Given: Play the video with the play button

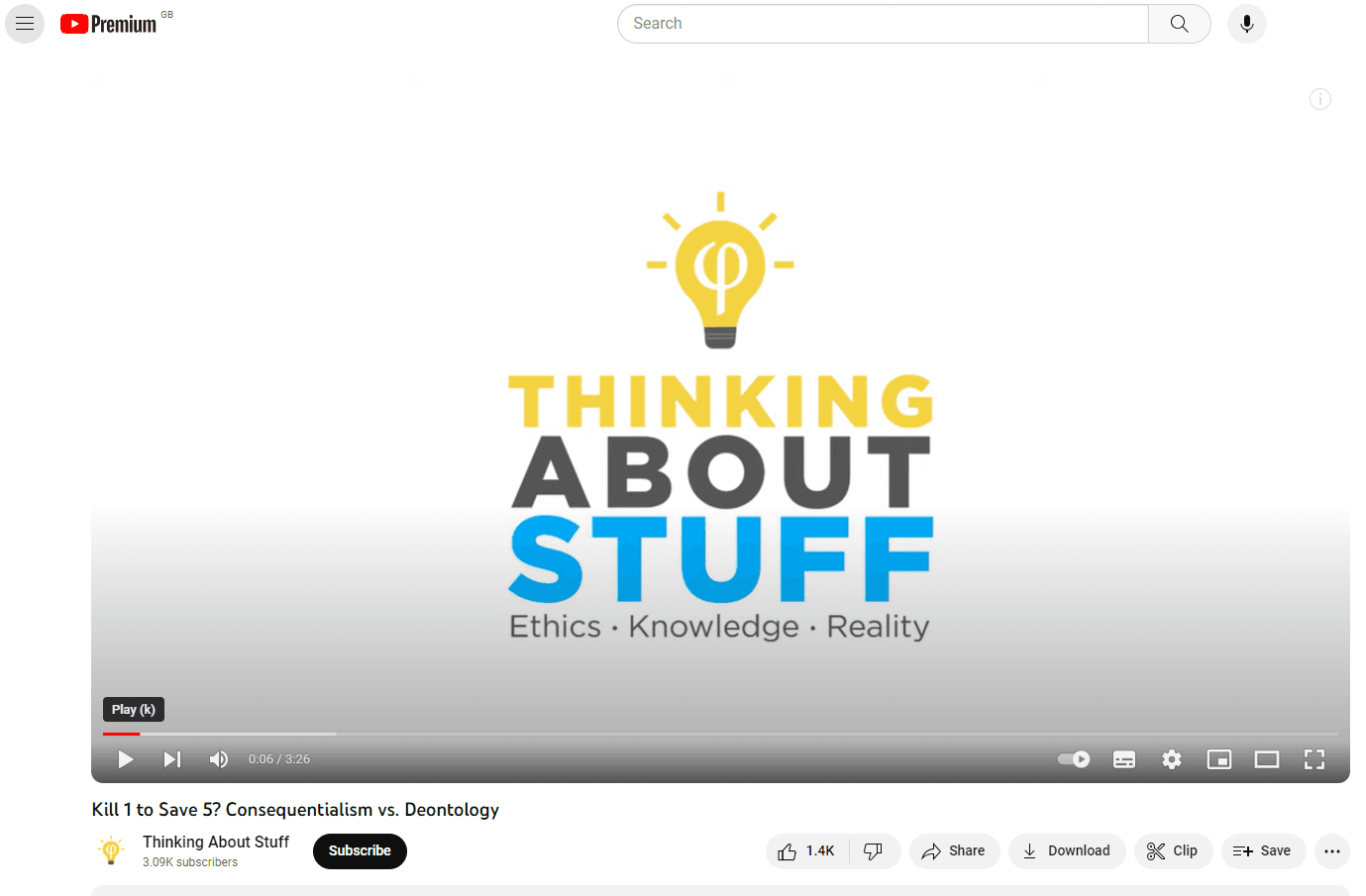Looking at the screenshot, I should (x=126, y=759).
